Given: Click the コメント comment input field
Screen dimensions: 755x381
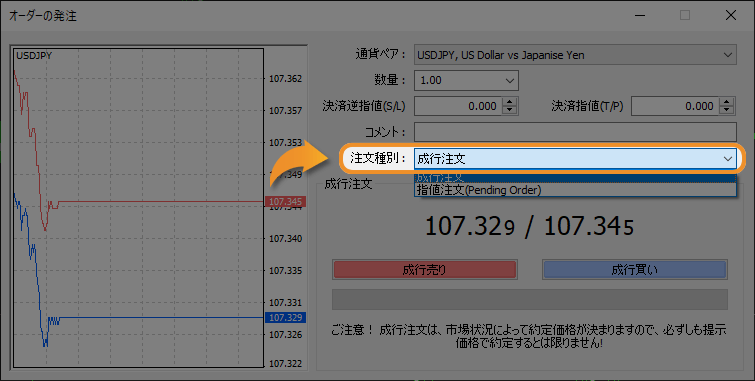Looking at the screenshot, I should pyautogui.click(x=575, y=132).
